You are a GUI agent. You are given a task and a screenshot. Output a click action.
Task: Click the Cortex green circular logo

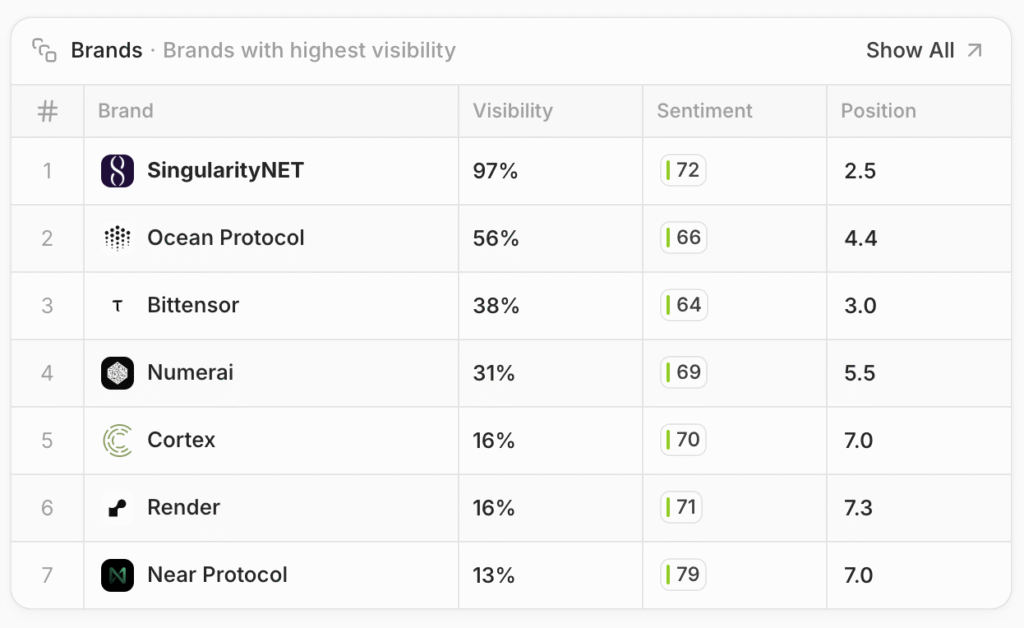[x=117, y=440]
